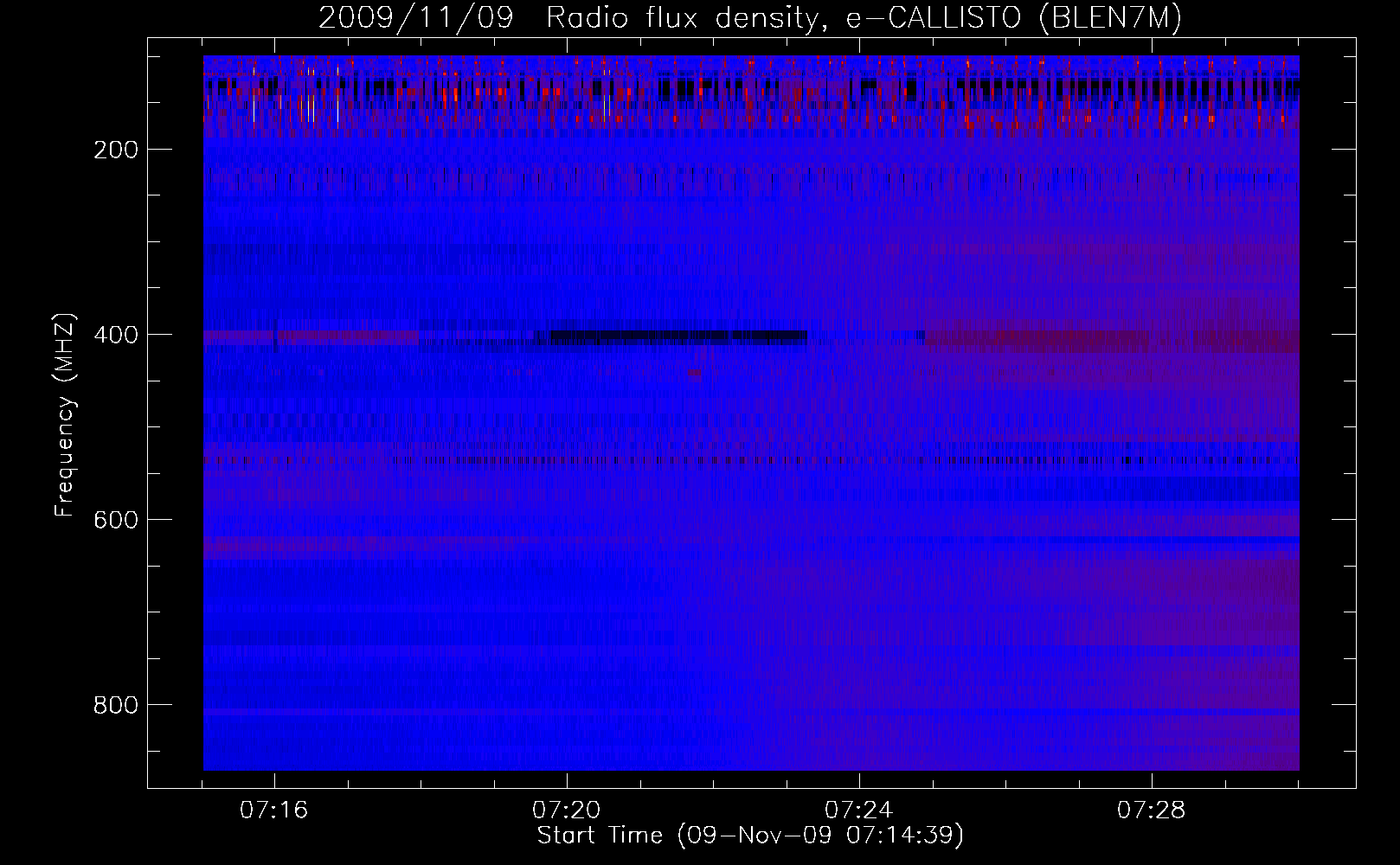This screenshot has width=1400, height=865.
Task: Click the plot title '2009/11/09 Radio flux density, e-CALLISTO (BLEN7M)'
Action: (749, 18)
